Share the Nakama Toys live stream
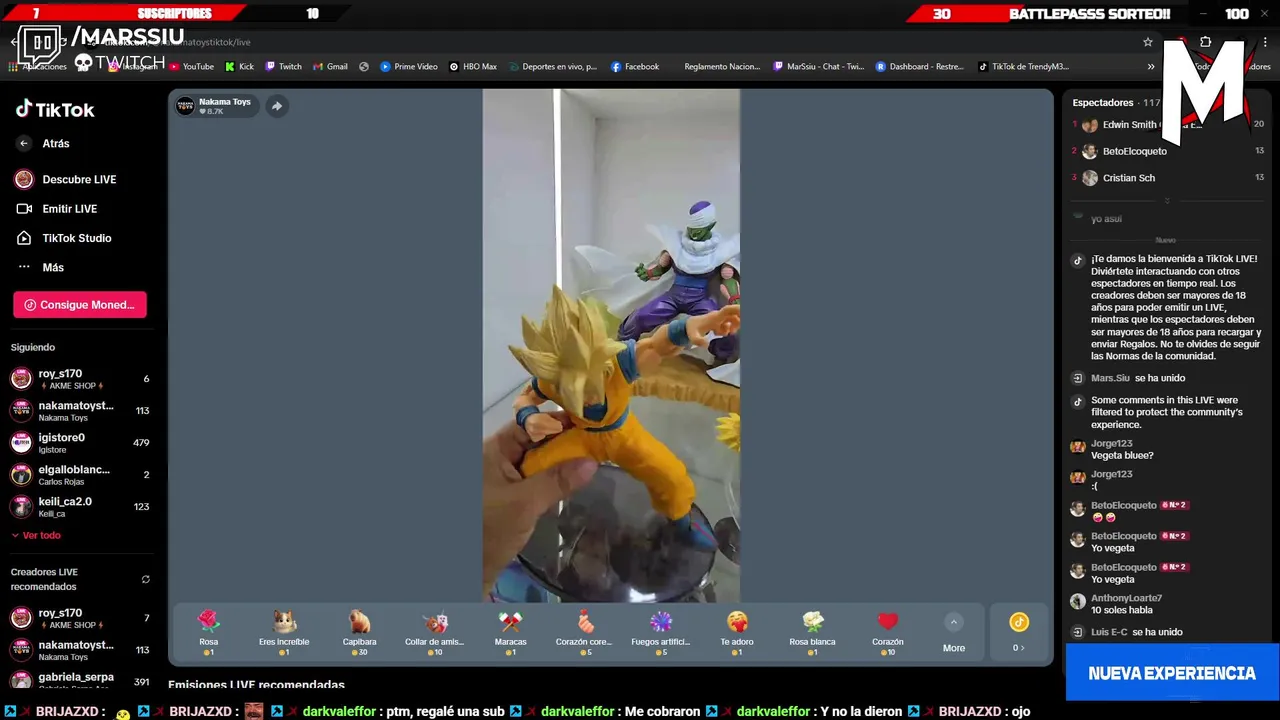The width and height of the screenshot is (1280, 720). (x=277, y=106)
